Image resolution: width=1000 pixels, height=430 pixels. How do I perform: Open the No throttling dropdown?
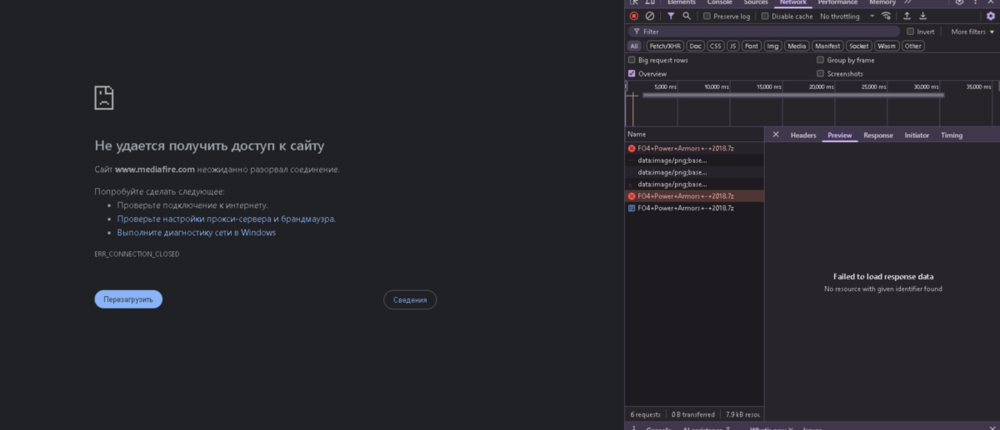click(847, 16)
